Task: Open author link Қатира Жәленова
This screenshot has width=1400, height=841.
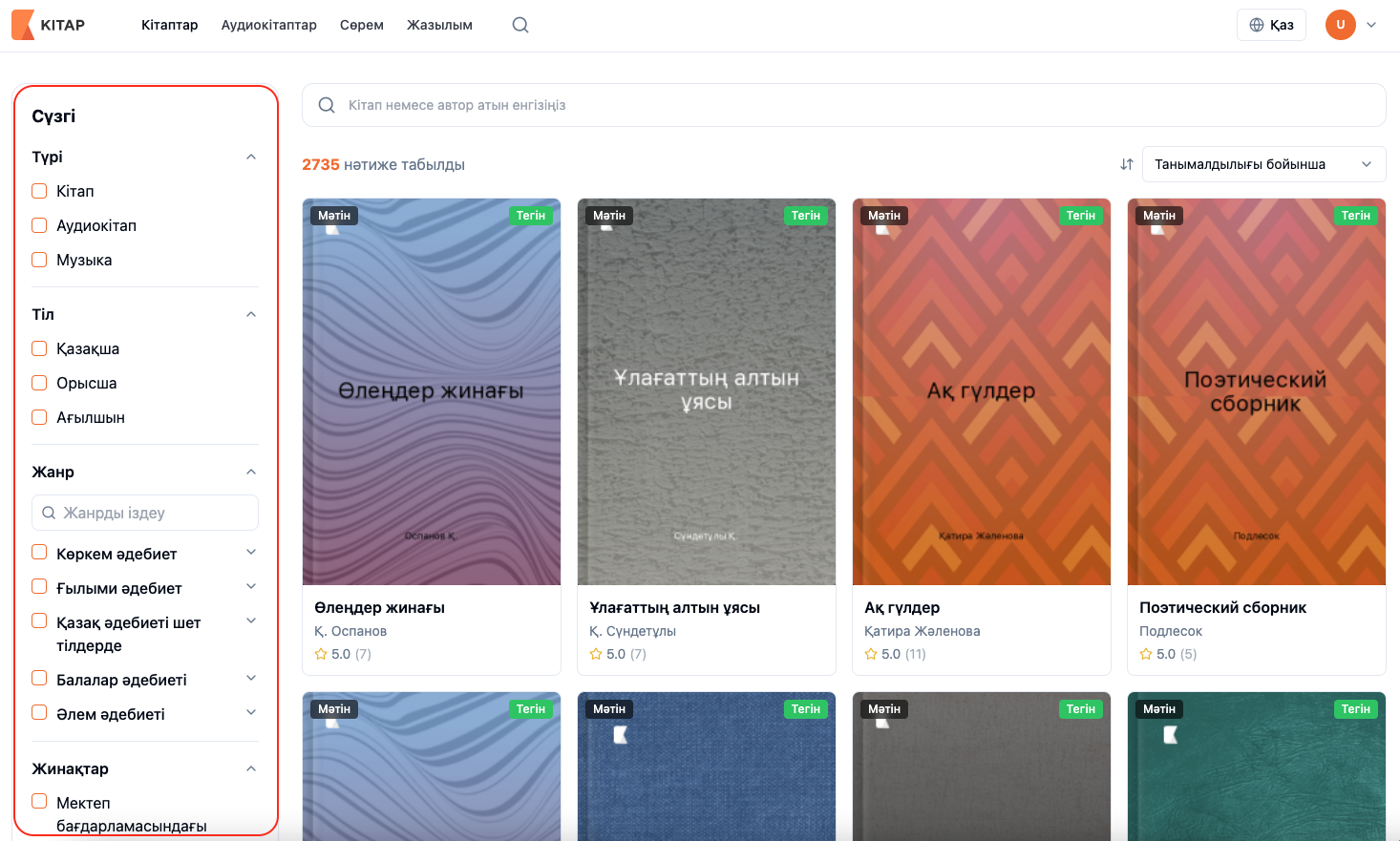Action: pyautogui.click(x=922, y=631)
